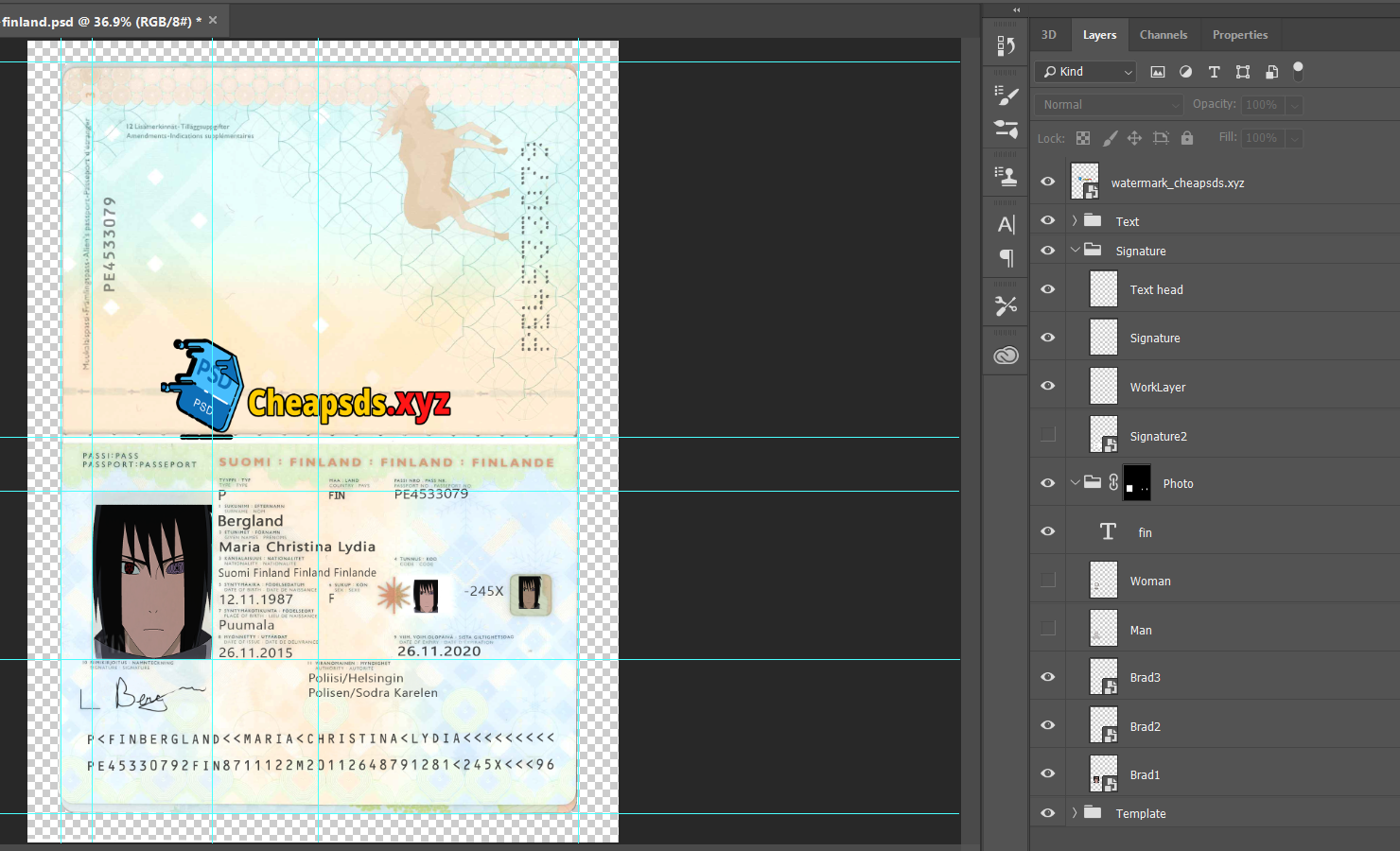The height and width of the screenshot is (851, 1400).
Task: Open the History panel icon
Action: [1006, 45]
